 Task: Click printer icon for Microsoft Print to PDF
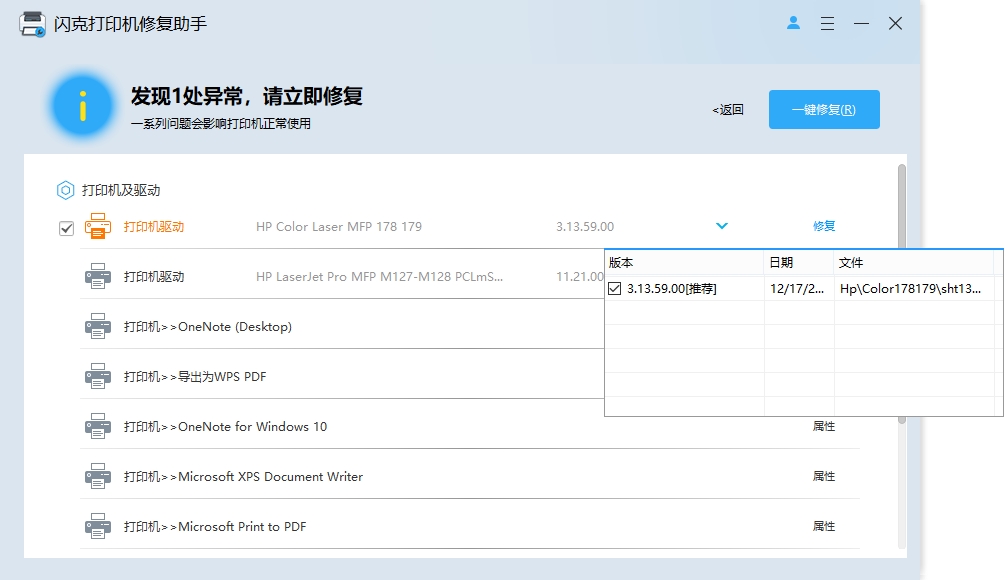[x=98, y=527]
